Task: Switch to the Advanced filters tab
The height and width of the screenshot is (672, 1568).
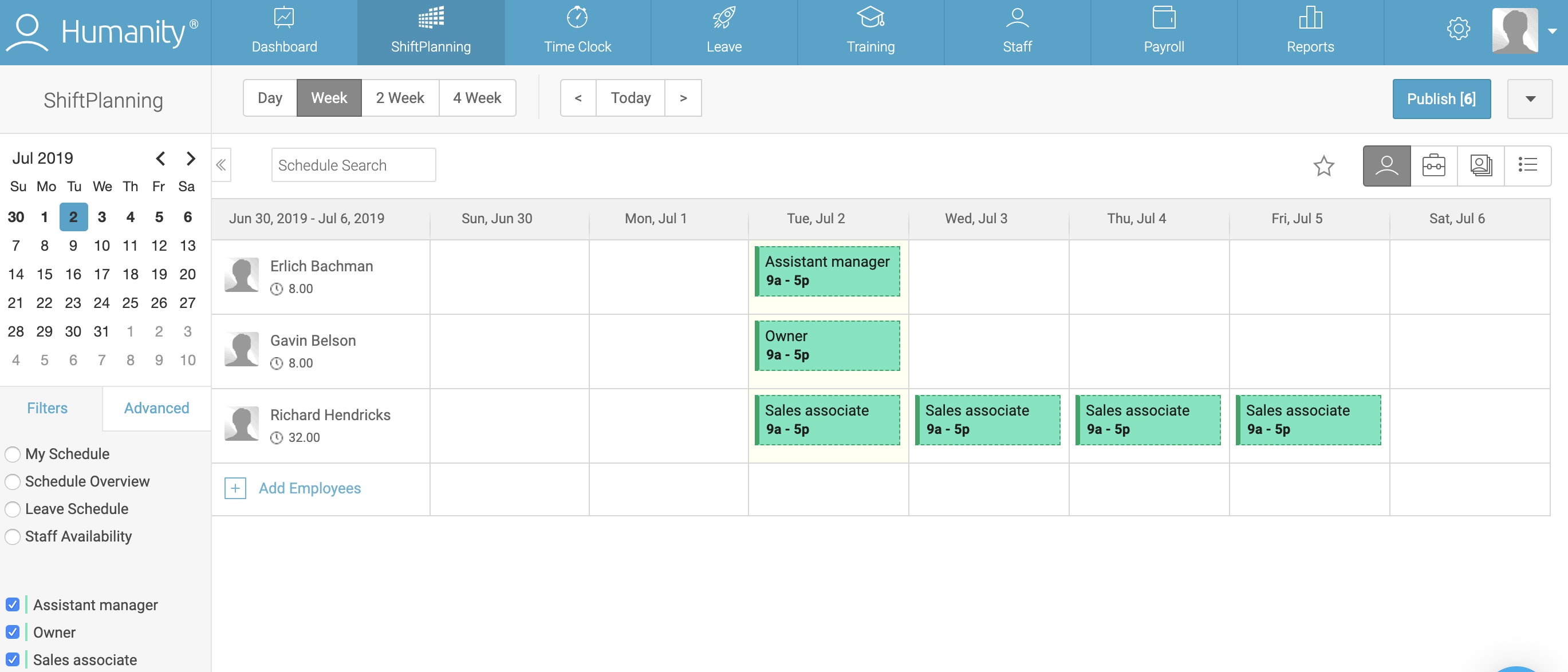Action: coord(156,408)
